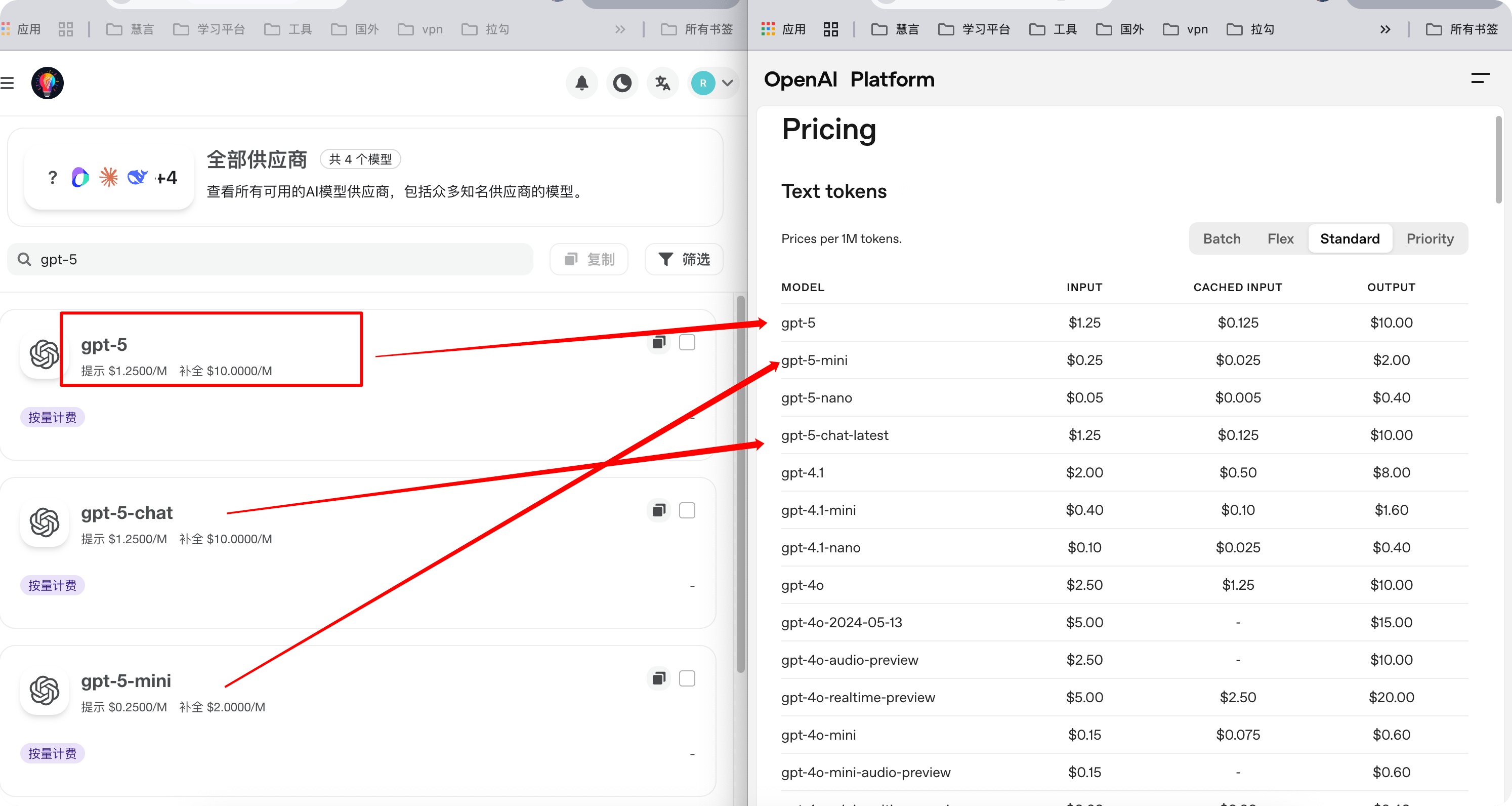1512x806 pixels.
Task: Click the 按量计费 tag on the gpt-5-chat card
Action: point(52,585)
